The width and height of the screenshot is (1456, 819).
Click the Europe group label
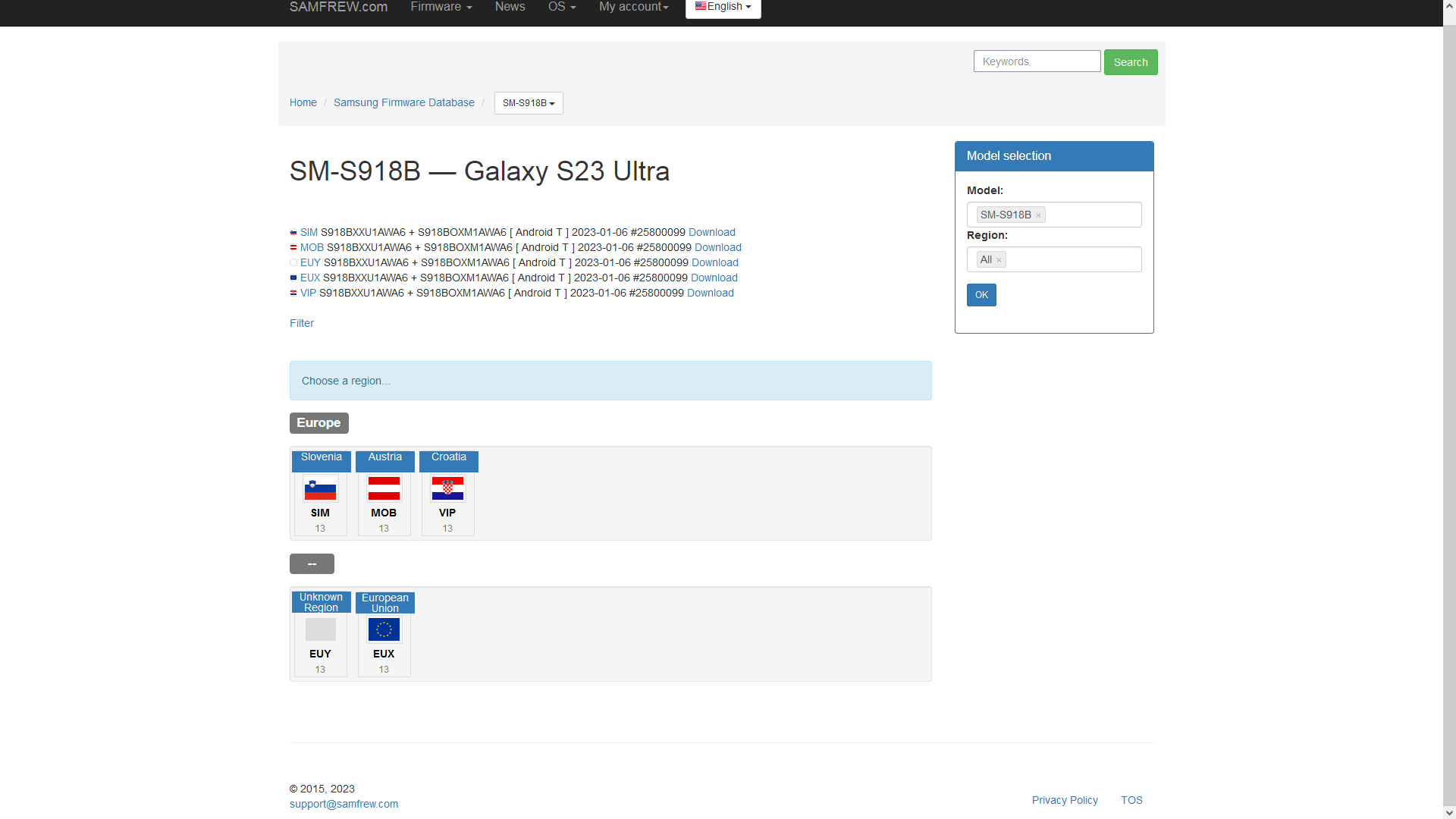pos(319,423)
